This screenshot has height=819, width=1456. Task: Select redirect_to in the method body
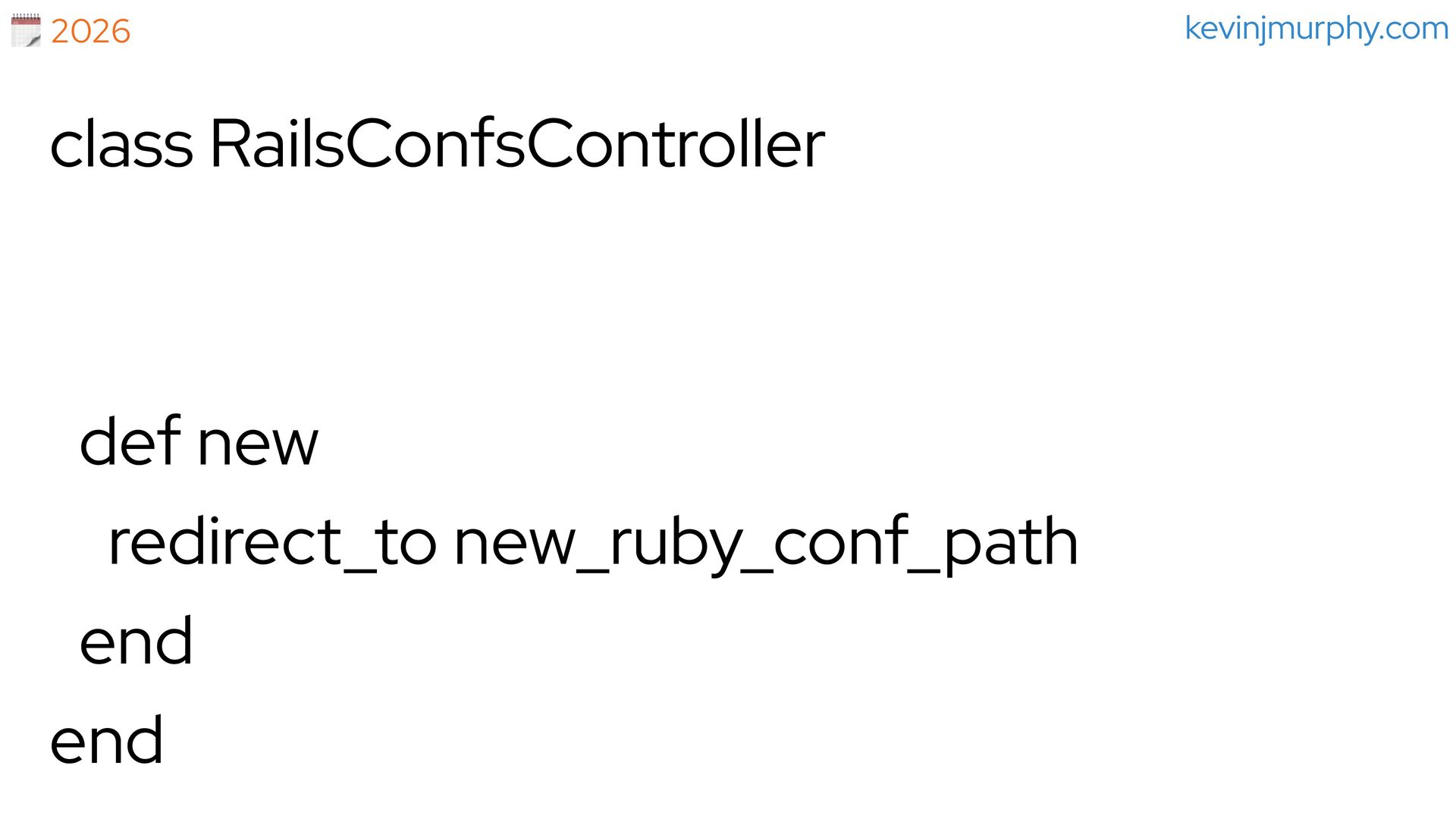[x=272, y=541]
